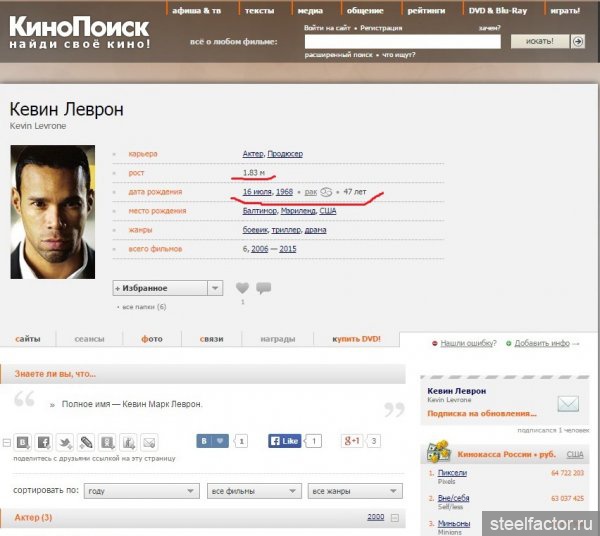The width and height of the screenshot is (600, 536).
Task: Share page link by email envelope icon
Action: point(149,443)
